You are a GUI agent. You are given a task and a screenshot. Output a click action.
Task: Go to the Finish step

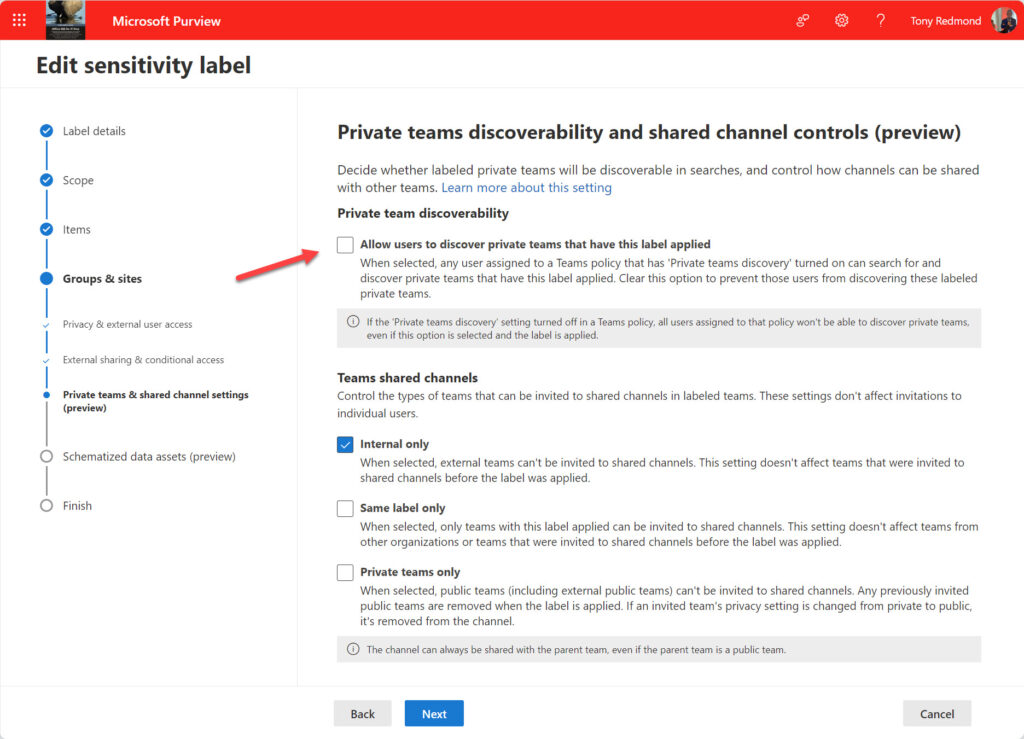(x=77, y=506)
